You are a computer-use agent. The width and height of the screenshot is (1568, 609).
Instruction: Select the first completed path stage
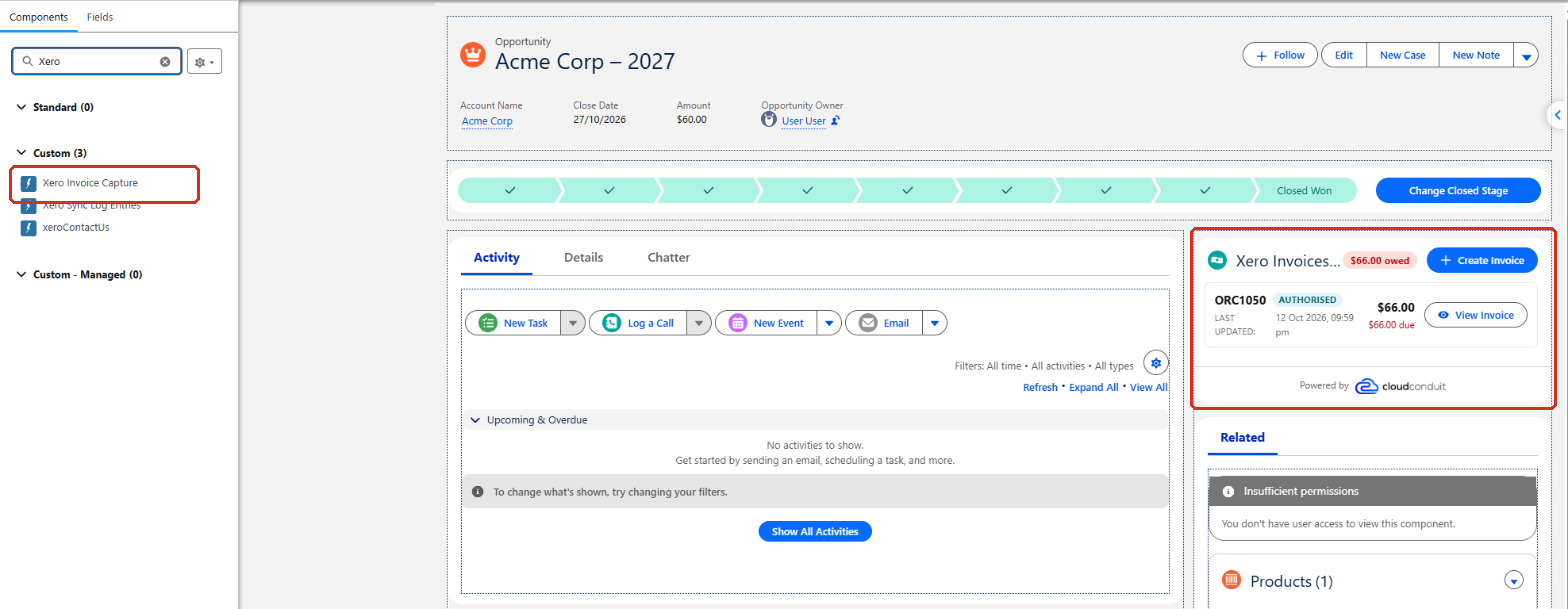pos(510,190)
